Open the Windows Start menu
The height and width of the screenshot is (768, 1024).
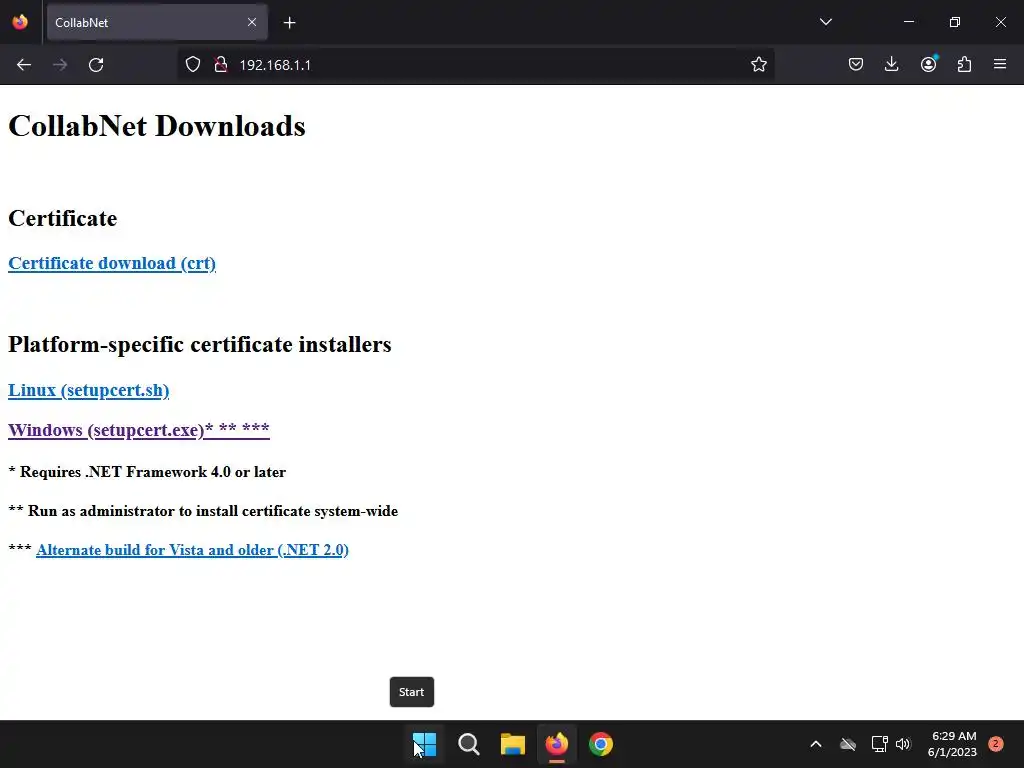pos(424,744)
